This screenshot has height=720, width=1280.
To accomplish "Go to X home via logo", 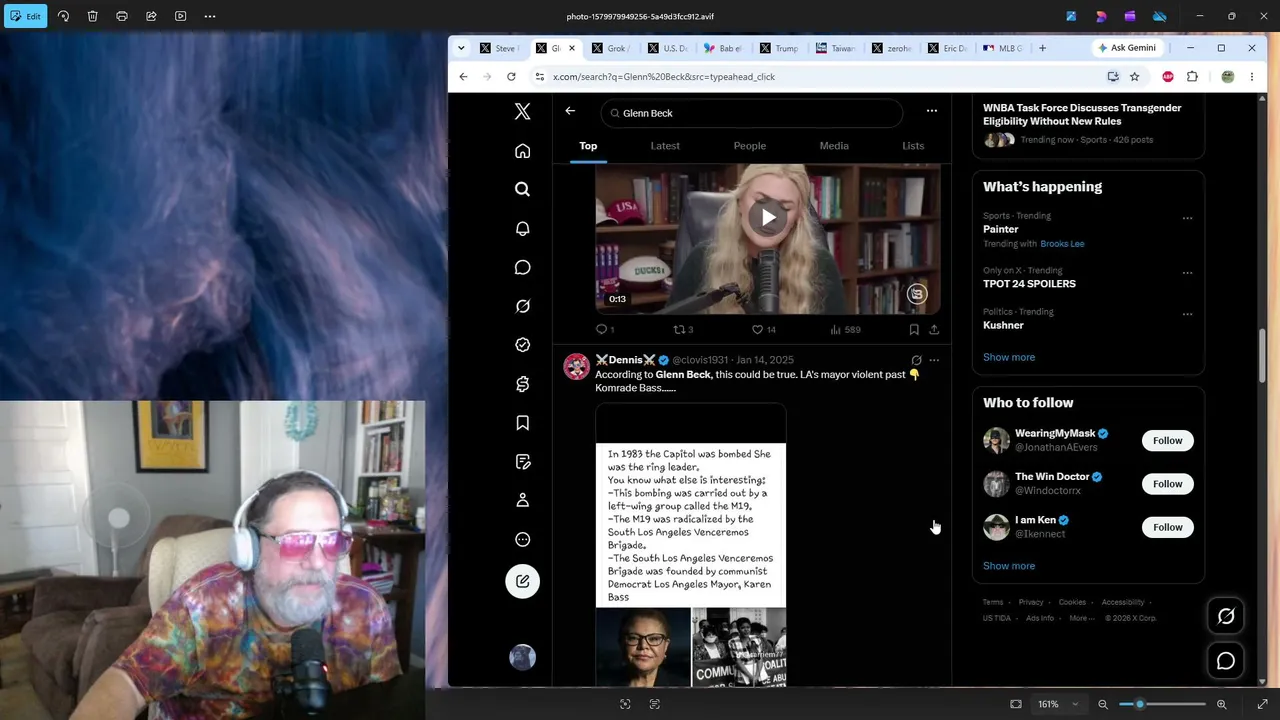I will click(522, 112).
